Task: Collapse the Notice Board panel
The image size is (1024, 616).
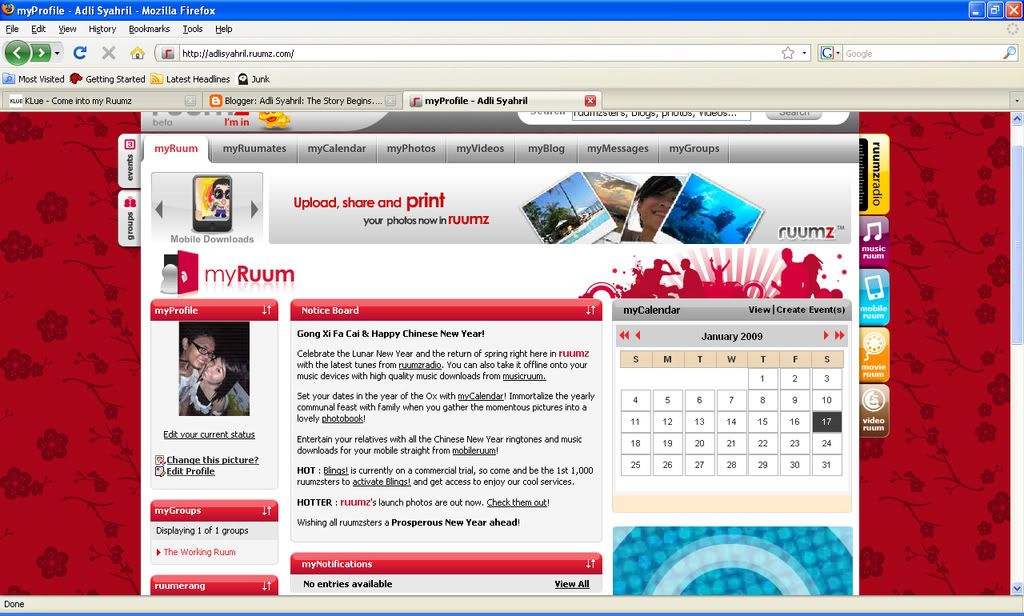Action: [590, 310]
